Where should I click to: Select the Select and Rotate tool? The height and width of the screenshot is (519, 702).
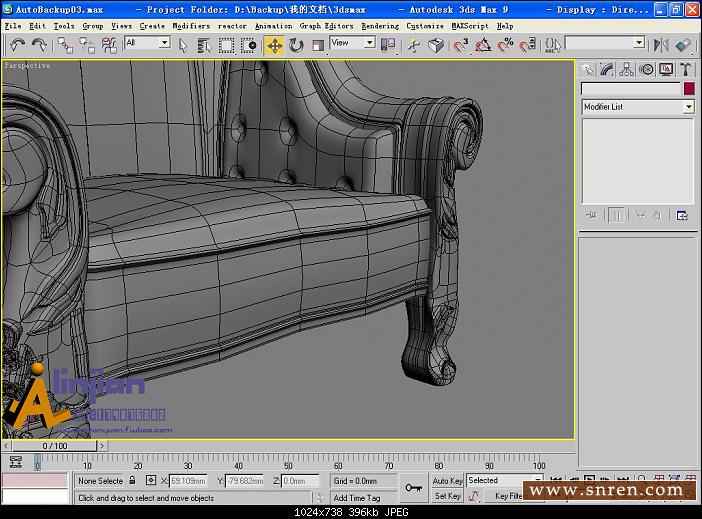296,45
